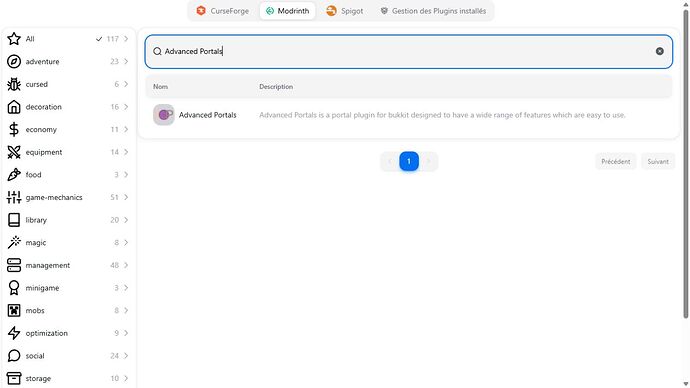This screenshot has width=690, height=388.
Task: Expand the library category chevron
Action: point(126,220)
